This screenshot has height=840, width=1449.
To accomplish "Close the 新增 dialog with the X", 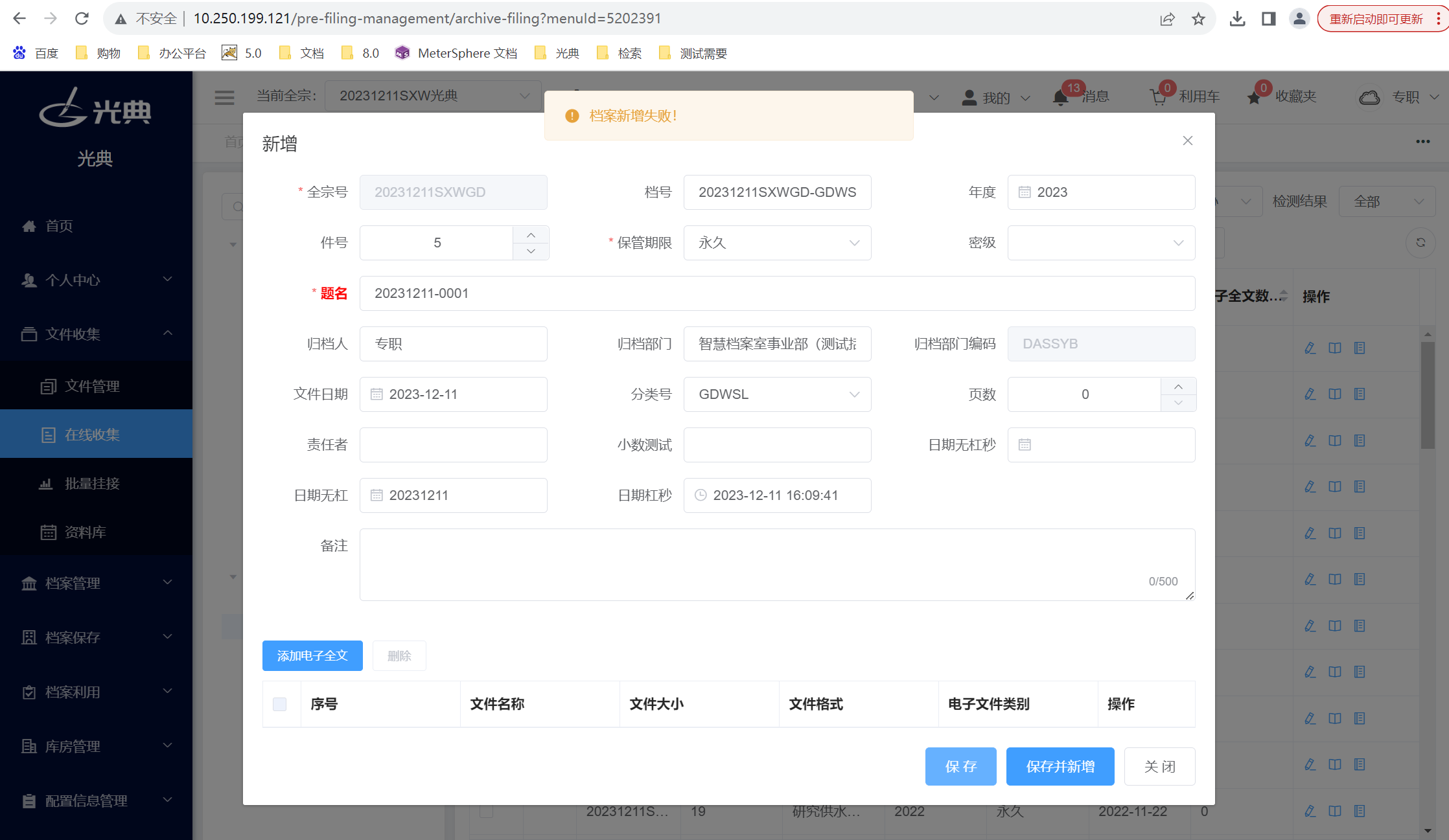I will (x=1187, y=141).
